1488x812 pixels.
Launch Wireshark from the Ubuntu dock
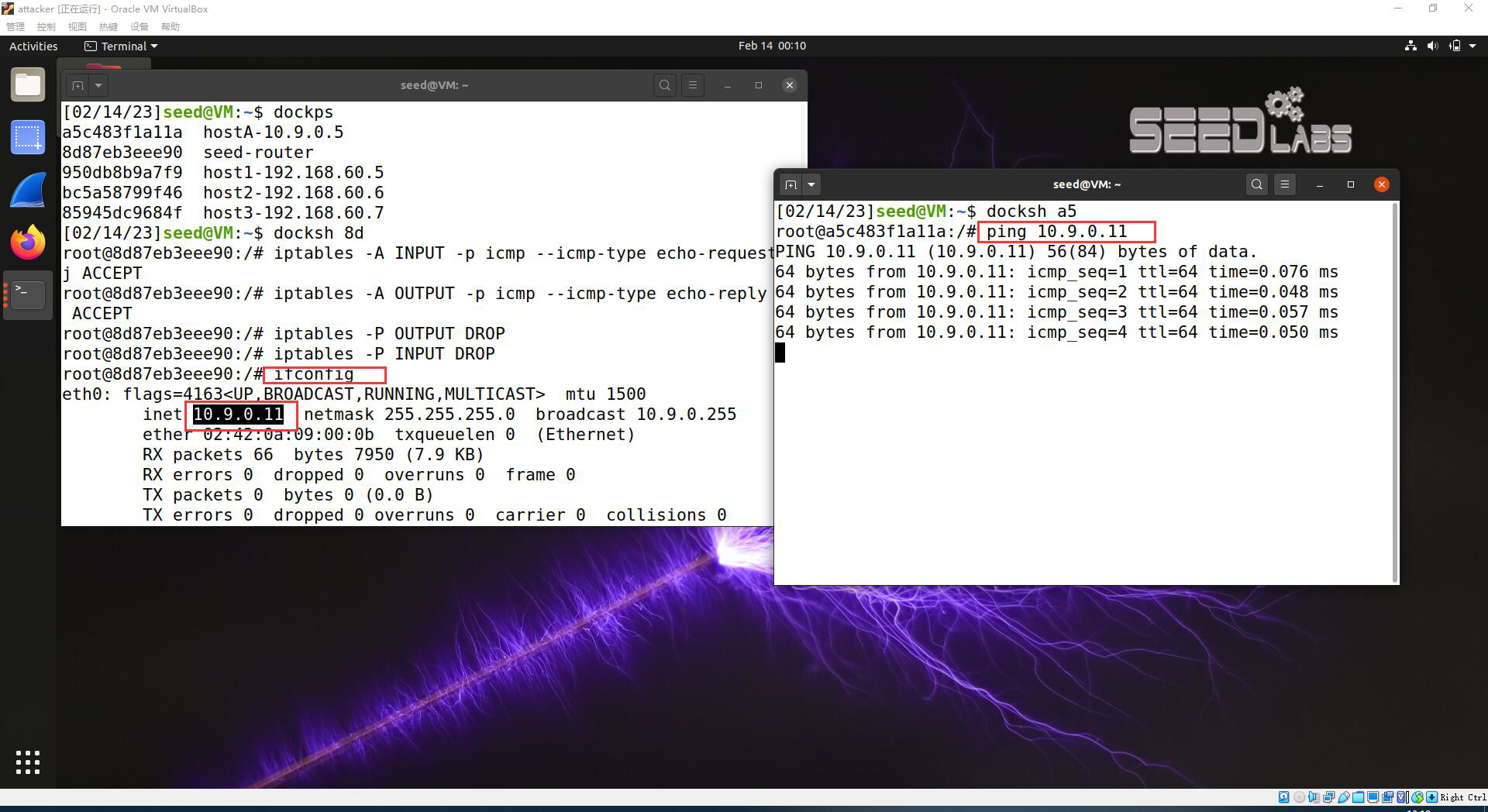(x=28, y=189)
